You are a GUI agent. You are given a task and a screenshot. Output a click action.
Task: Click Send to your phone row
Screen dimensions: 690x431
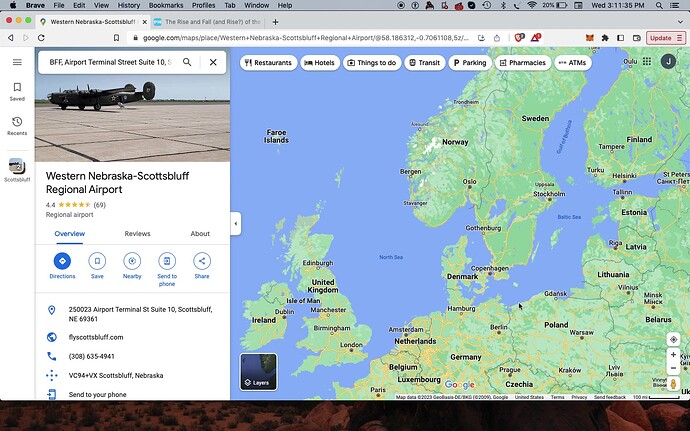pos(97,394)
